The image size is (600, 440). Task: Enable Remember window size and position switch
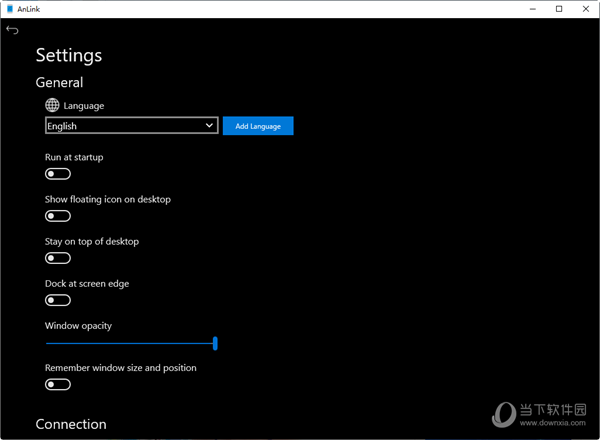pos(58,385)
